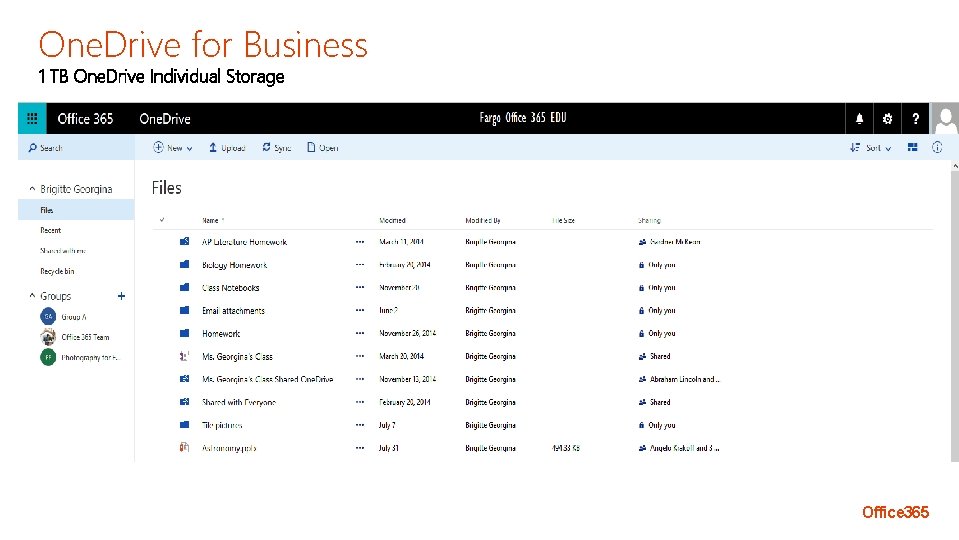
Task: Add a new group with plus icon
Action: tap(121, 296)
